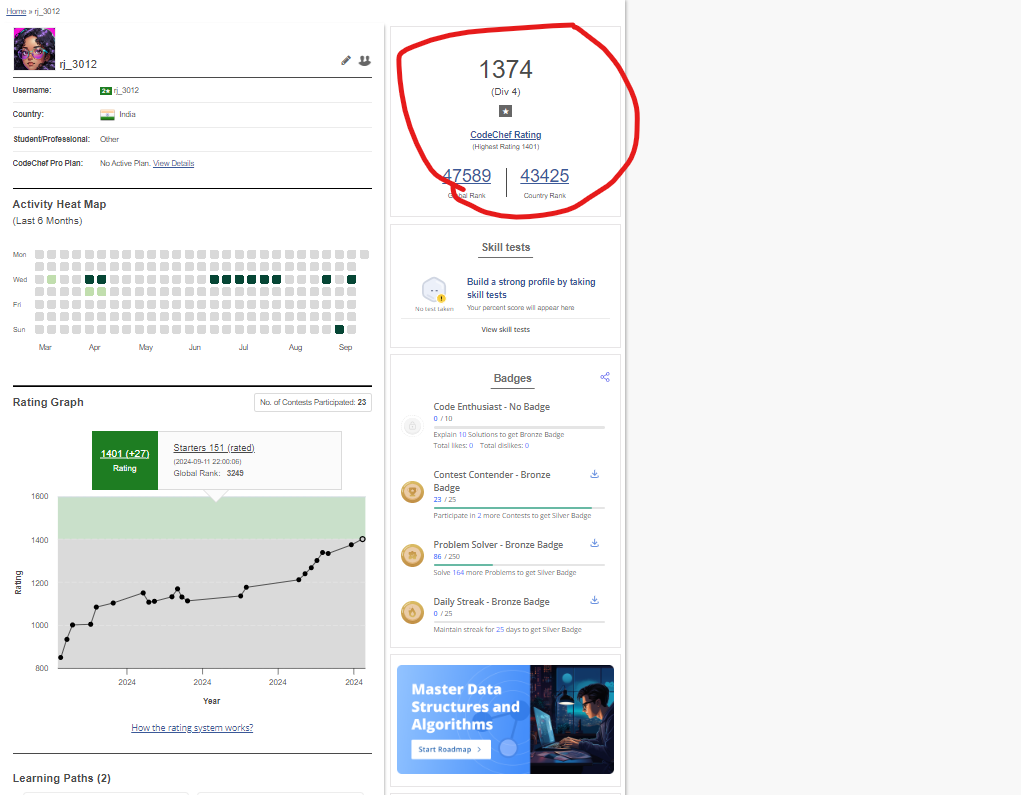
Task: Click the Country Rank value 43425
Action: pos(544,176)
